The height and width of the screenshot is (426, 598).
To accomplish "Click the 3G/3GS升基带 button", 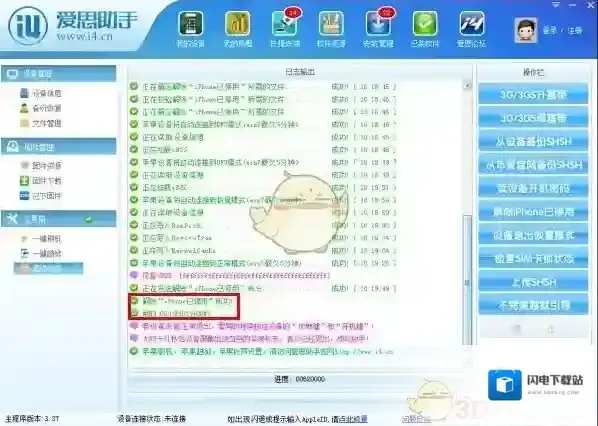I will point(533,94).
